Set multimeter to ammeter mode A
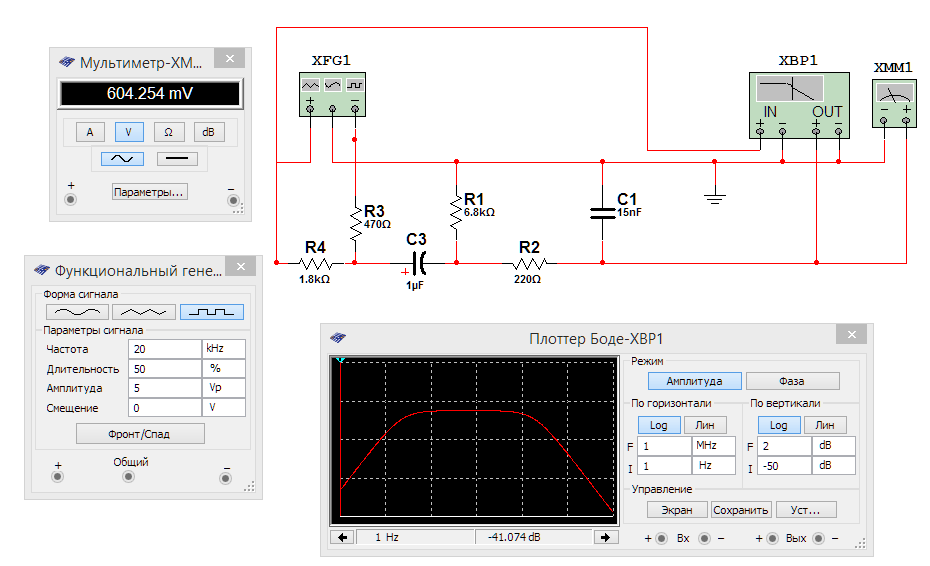 (x=89, y=132)
